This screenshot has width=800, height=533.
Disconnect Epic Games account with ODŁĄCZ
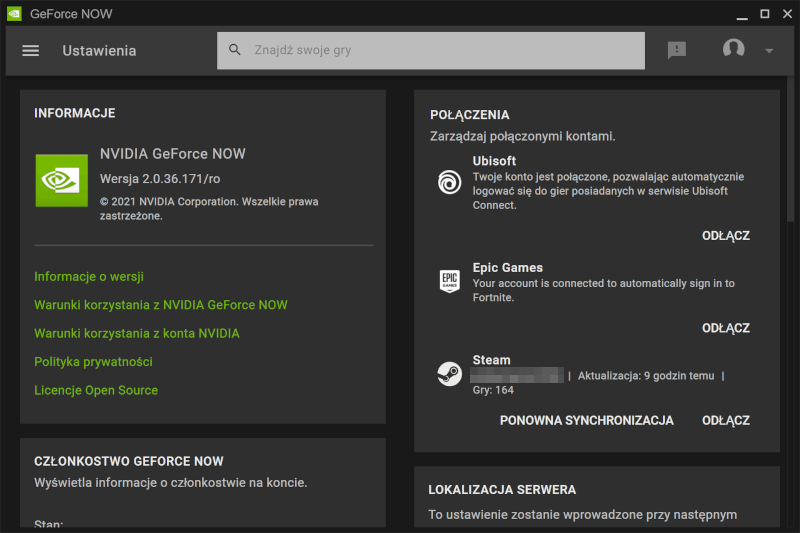click(x=726, y=328)
